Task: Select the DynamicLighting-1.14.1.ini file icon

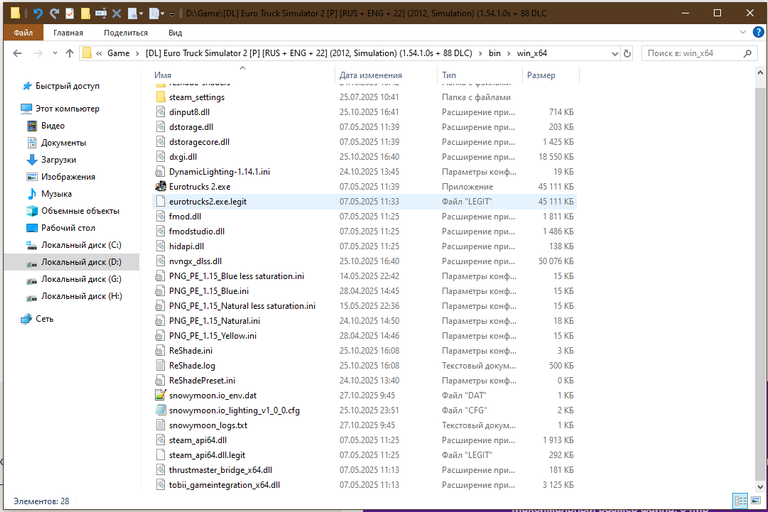Action: tap(160, 171)
